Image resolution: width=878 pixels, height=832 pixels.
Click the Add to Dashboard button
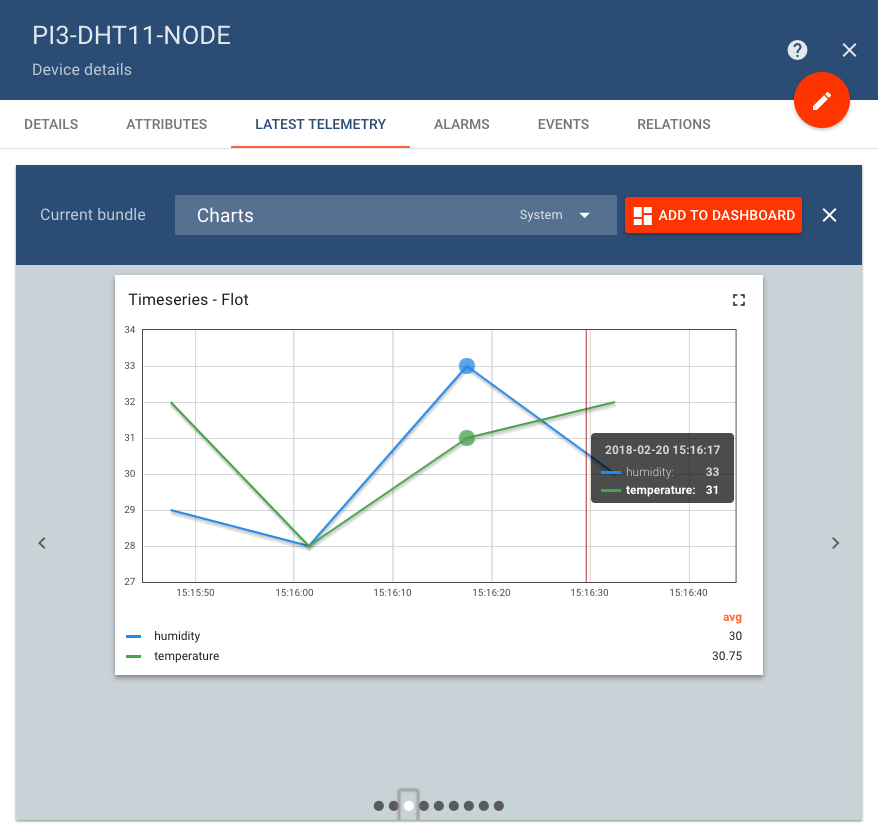click(713, 215)
